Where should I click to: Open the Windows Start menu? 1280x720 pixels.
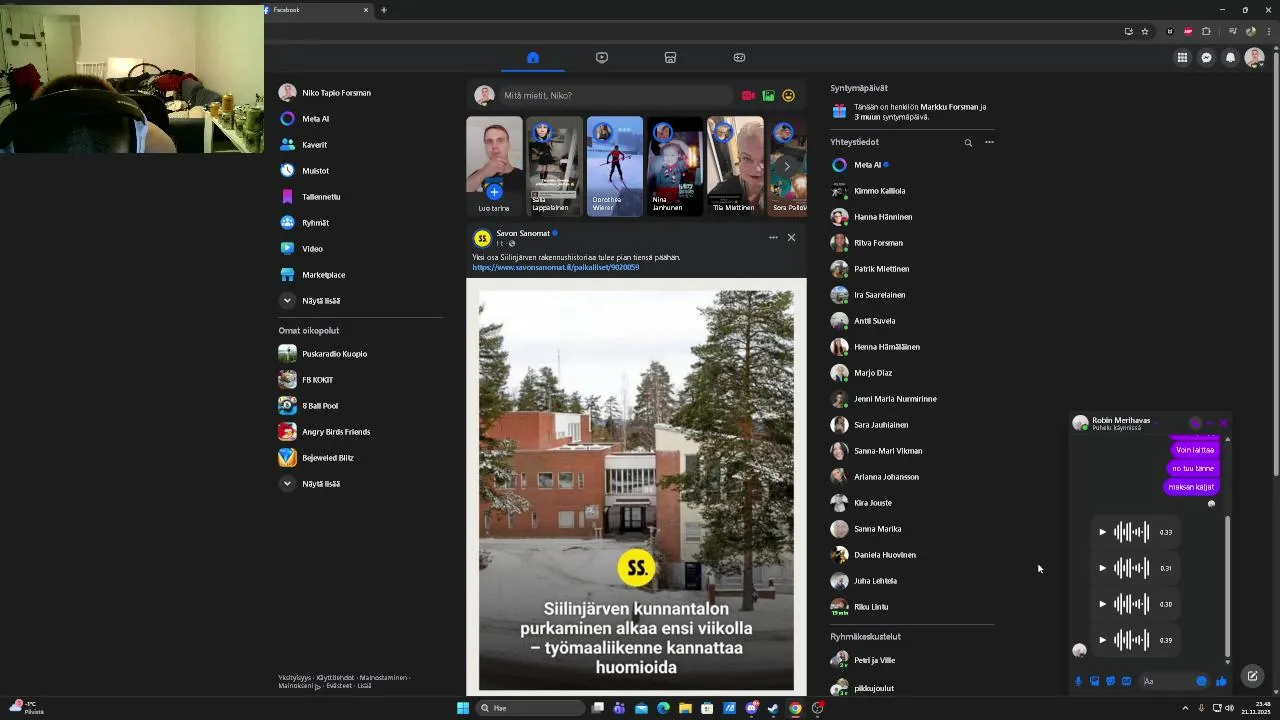click(x=463, y=708)
